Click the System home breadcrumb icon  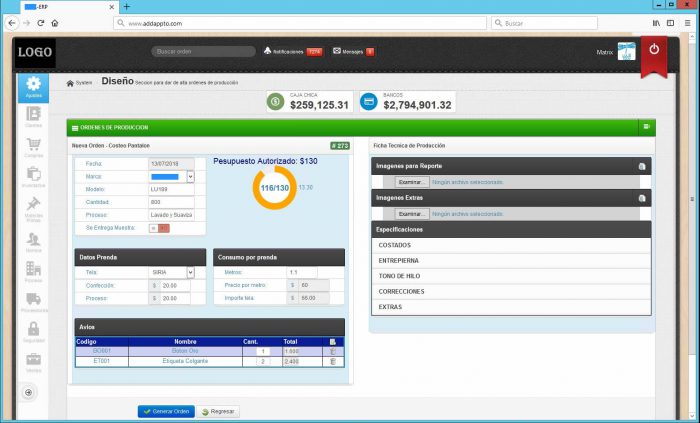tap(70, 83)
